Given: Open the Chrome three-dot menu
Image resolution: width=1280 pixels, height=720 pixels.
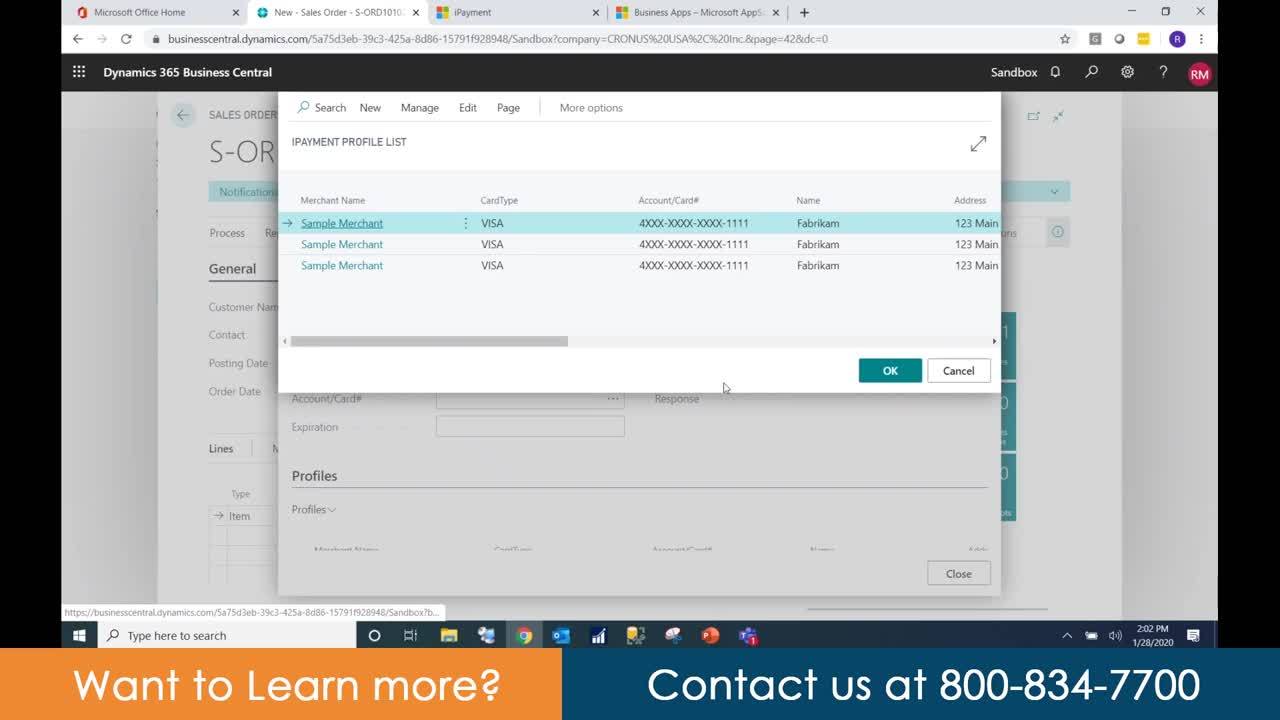Looking at the screenshot, I should pyautogui.click(x=1201, y=39).
